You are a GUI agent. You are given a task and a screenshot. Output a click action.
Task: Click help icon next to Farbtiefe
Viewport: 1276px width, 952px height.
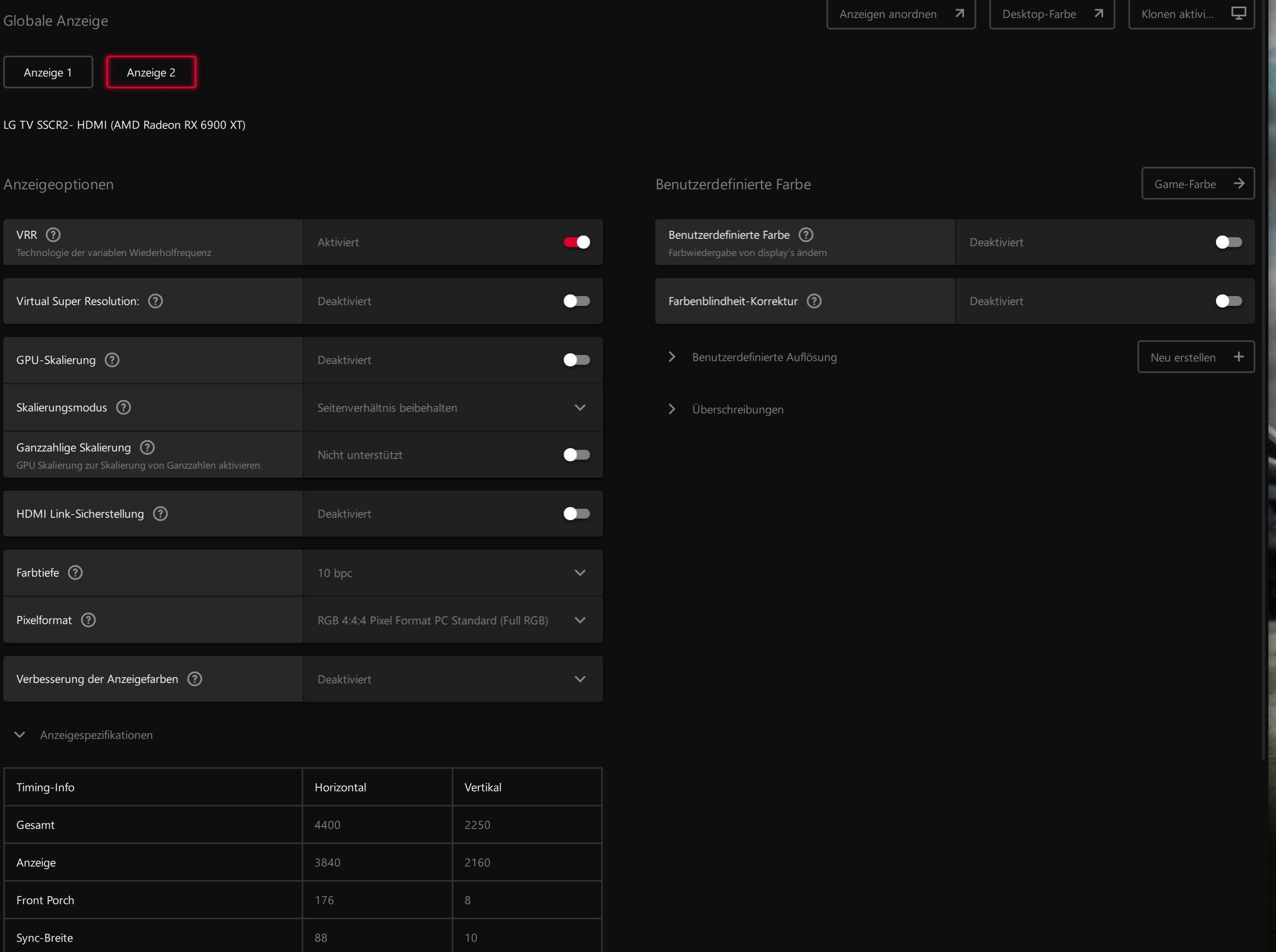coord(75,573)
